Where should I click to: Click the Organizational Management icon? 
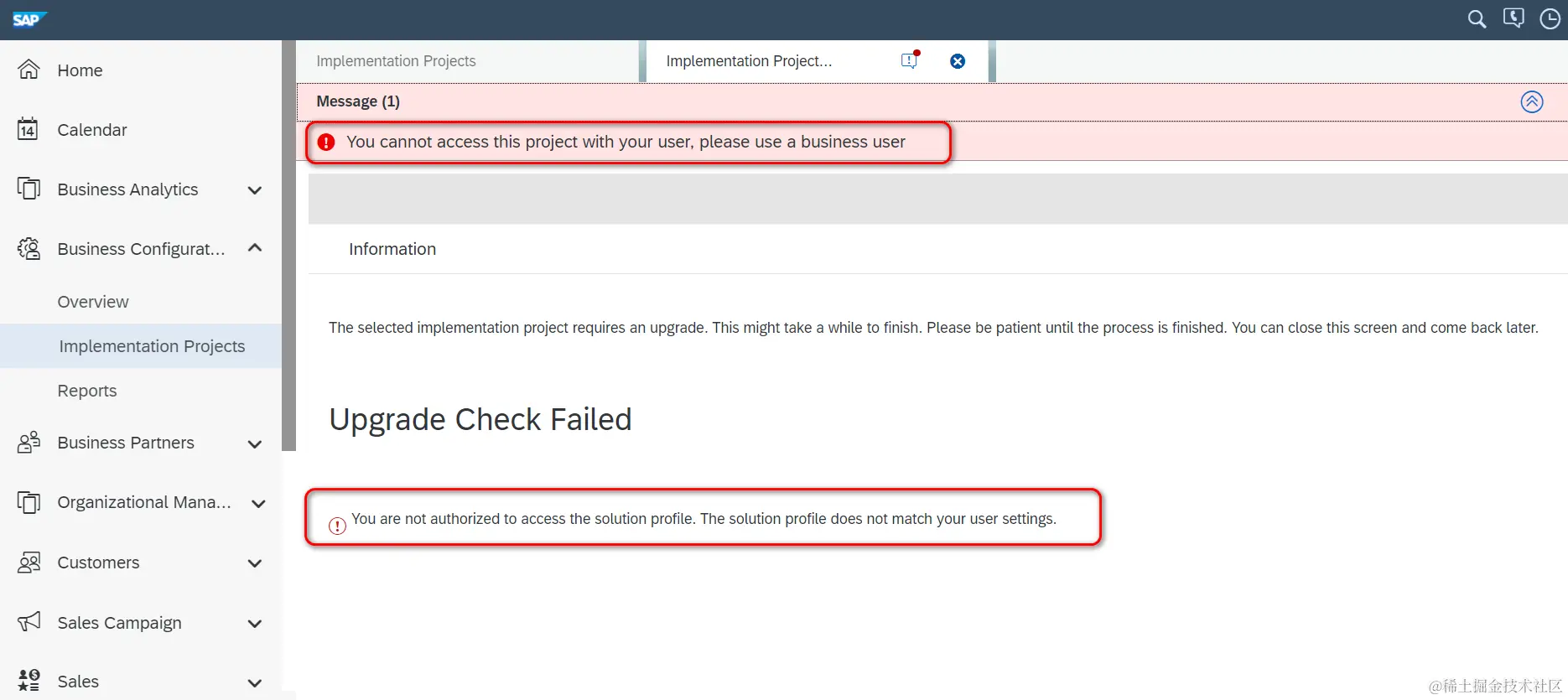pos(29,502)
